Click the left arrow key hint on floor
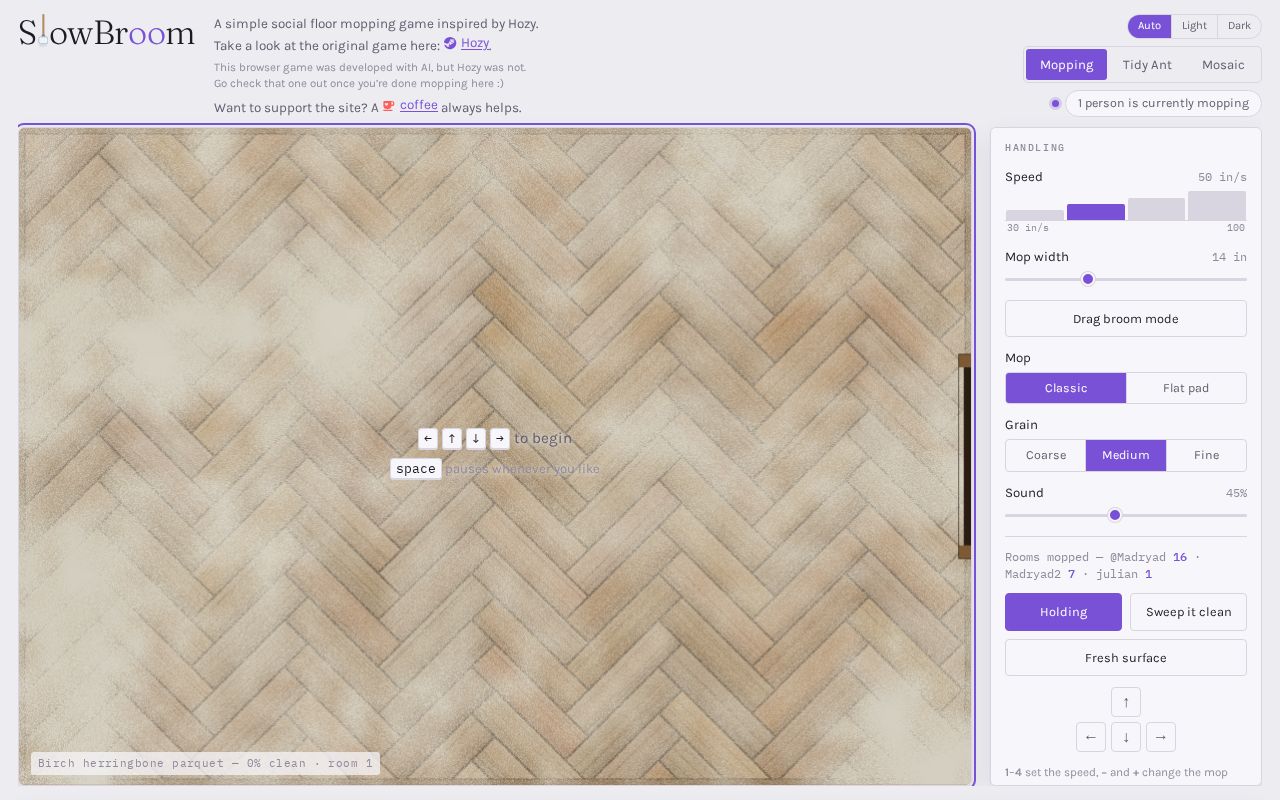Screen dimensions: 1280x800 pyautogui.click(x=428, y=438)
